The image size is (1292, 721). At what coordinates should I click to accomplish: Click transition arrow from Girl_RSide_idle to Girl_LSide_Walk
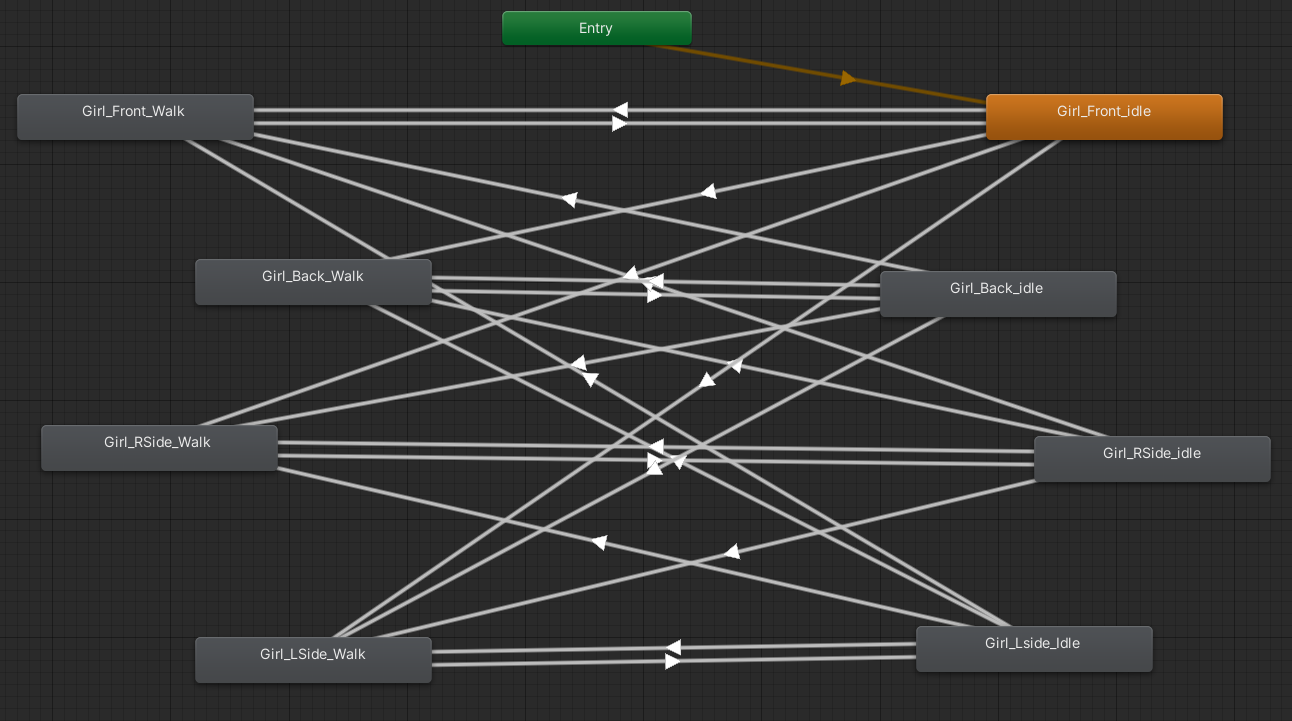731,552
